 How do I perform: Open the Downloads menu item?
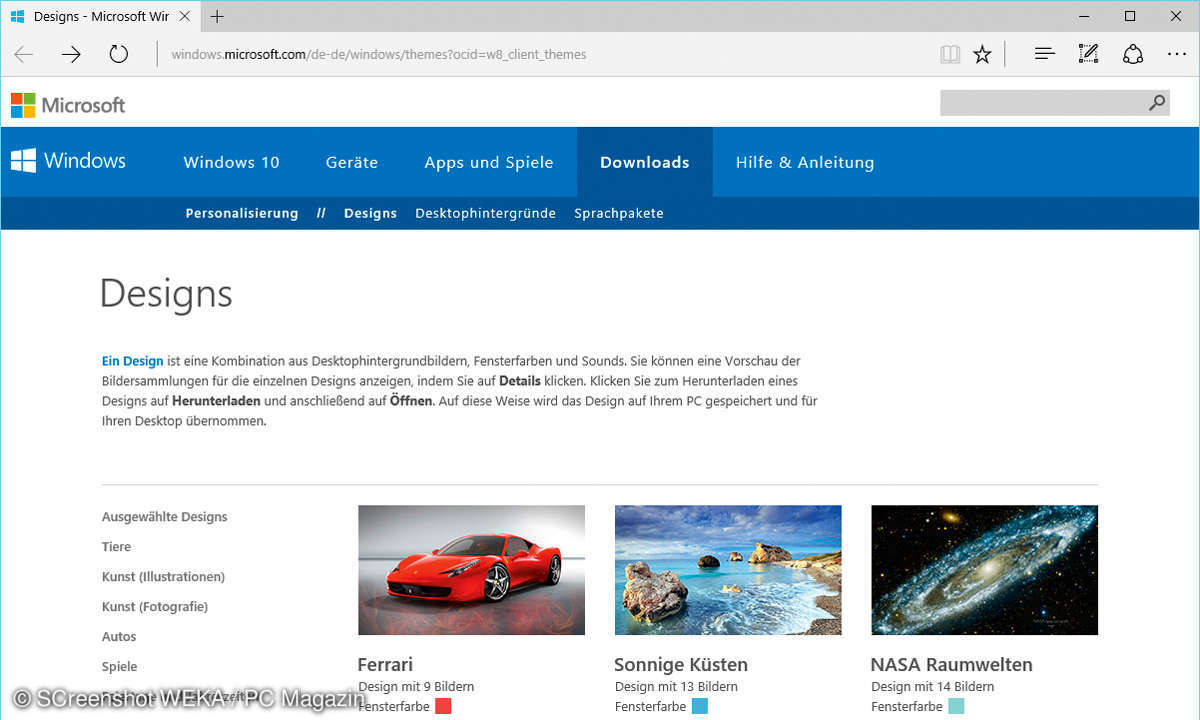pos(645,162)
